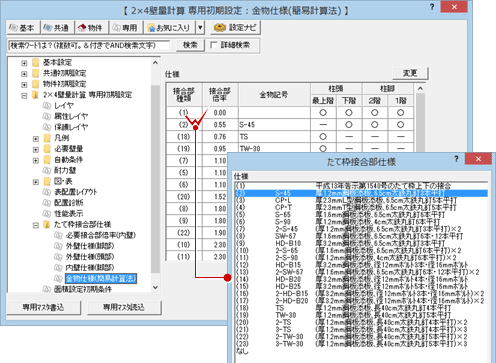Click the 表配置レイアウト item icon

pos(47,192)
